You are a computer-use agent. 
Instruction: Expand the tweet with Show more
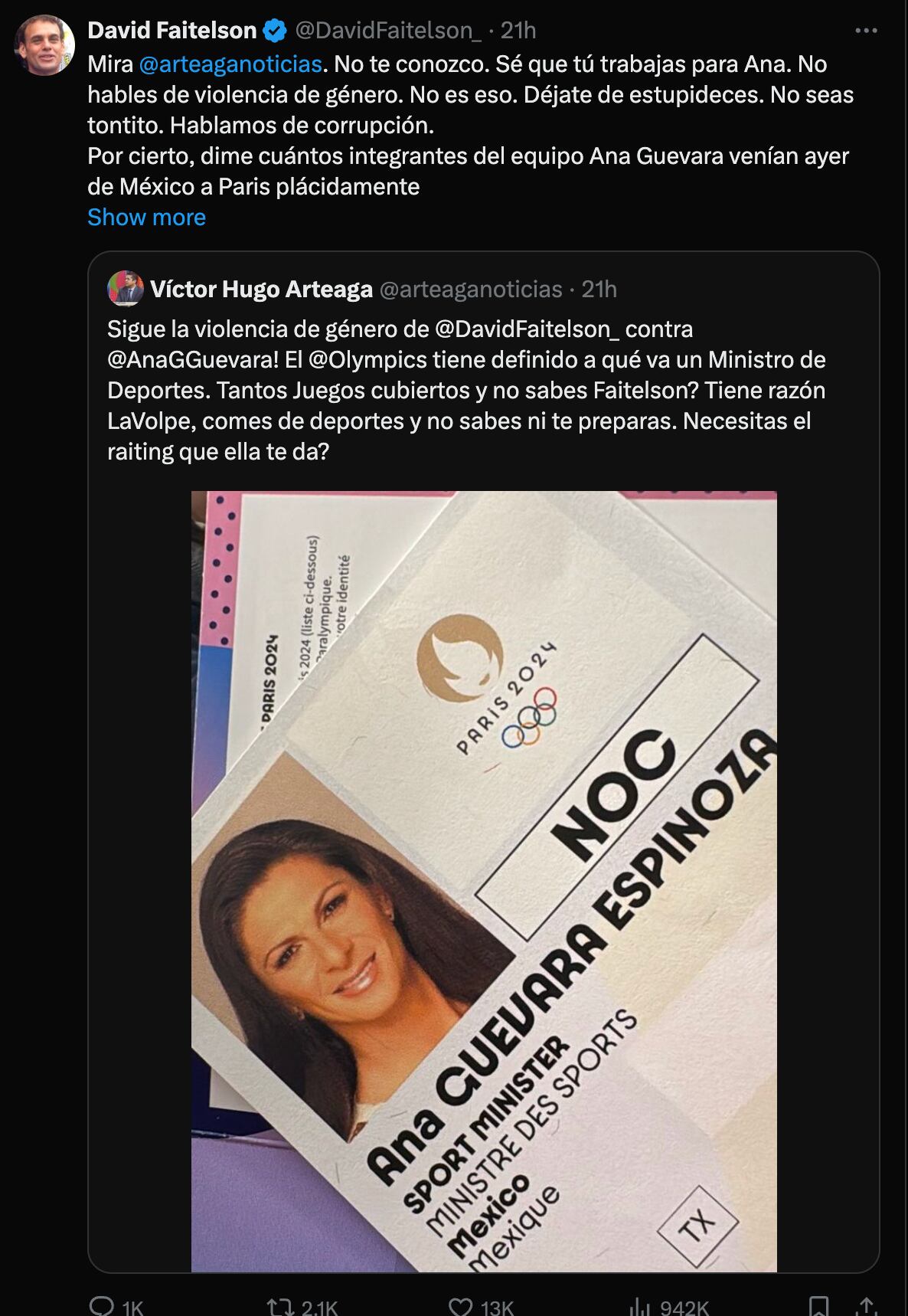click(x=146, y=217)
